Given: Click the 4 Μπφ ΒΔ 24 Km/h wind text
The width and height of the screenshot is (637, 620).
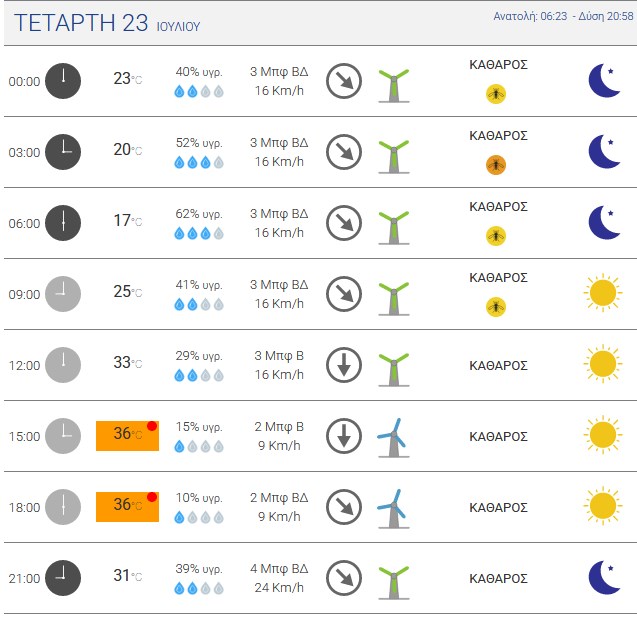Looking at the screenshot, I should tap(279, 578).
